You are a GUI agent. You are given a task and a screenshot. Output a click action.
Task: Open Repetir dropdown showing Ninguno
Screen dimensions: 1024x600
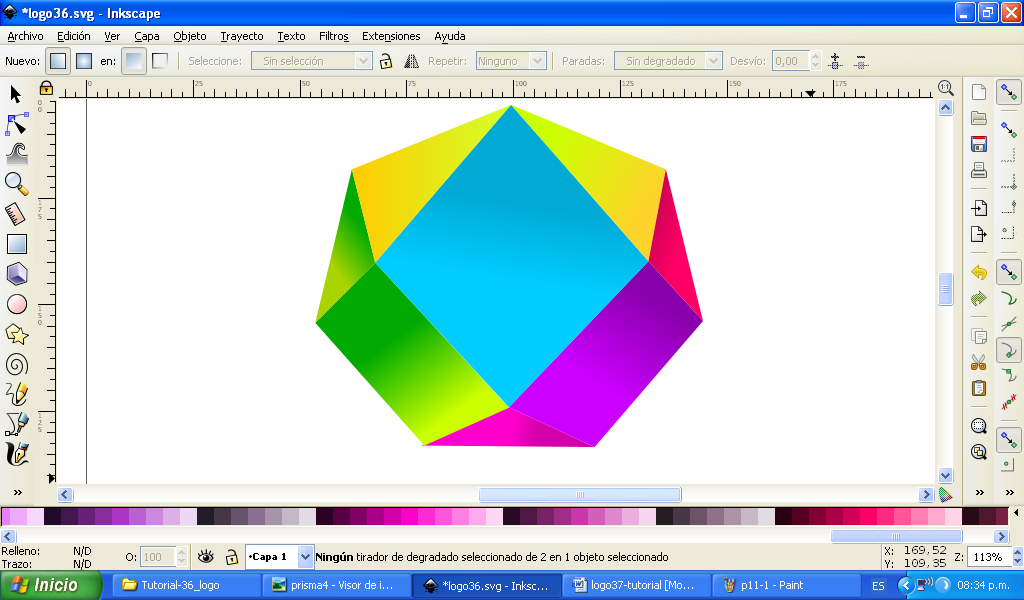[x=511, y=61]
